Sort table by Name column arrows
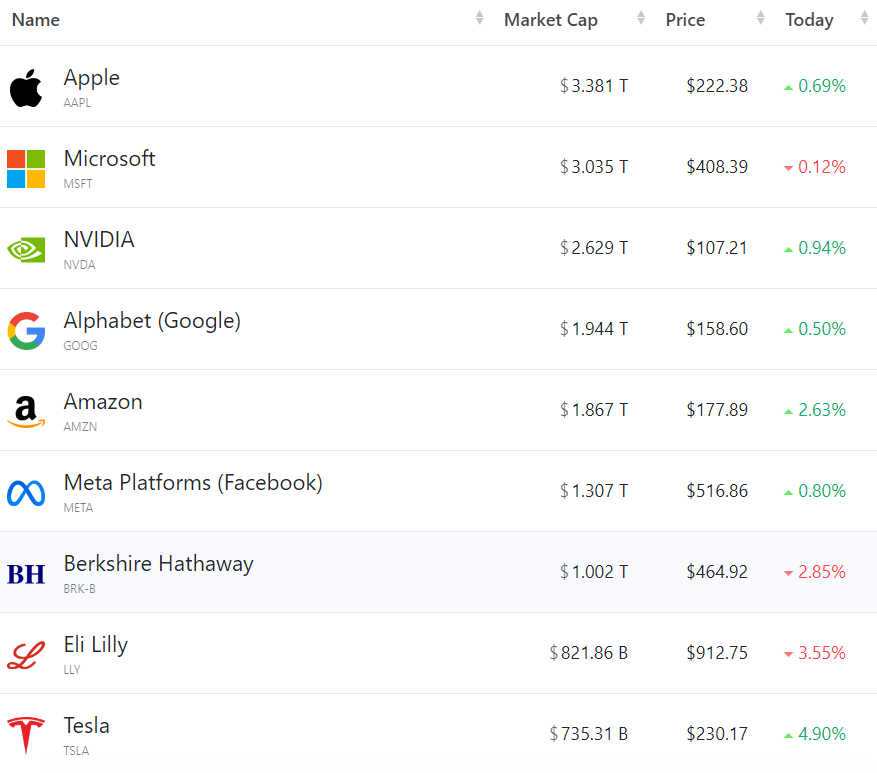This screenshot has width=877, height=773. pos(479,19)
